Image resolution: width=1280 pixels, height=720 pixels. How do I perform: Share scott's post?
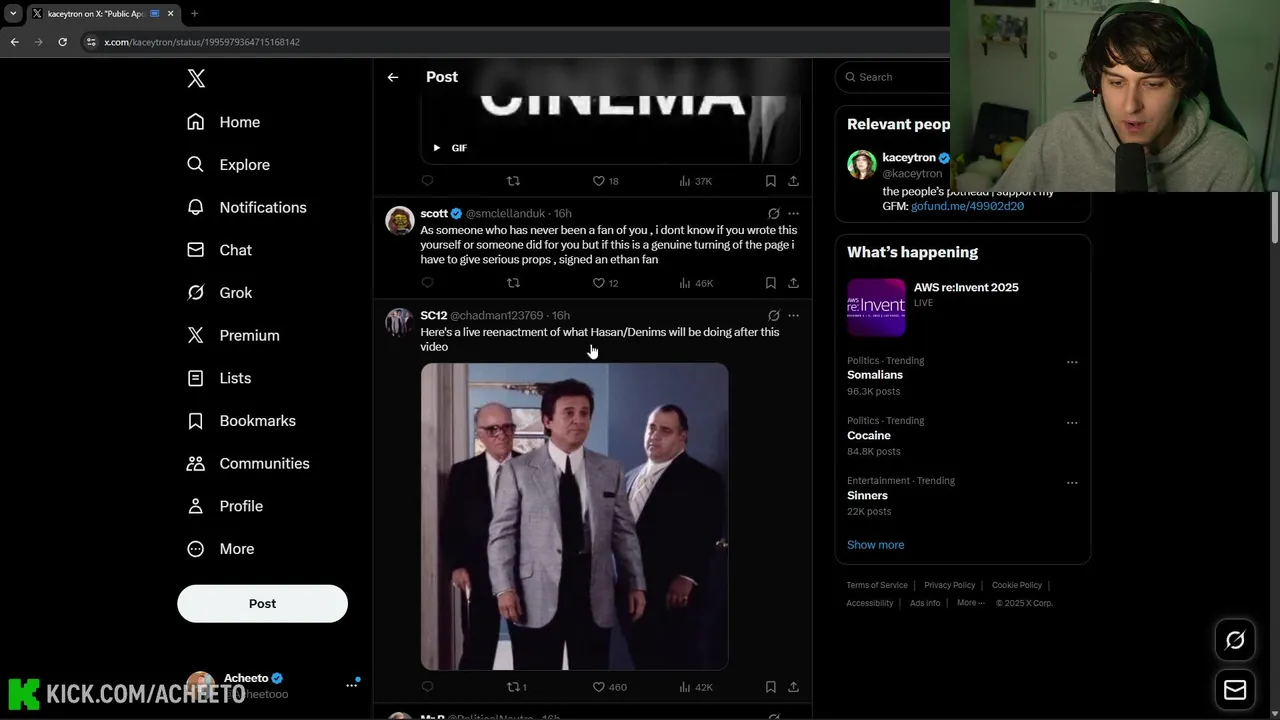tap(793, 283)
